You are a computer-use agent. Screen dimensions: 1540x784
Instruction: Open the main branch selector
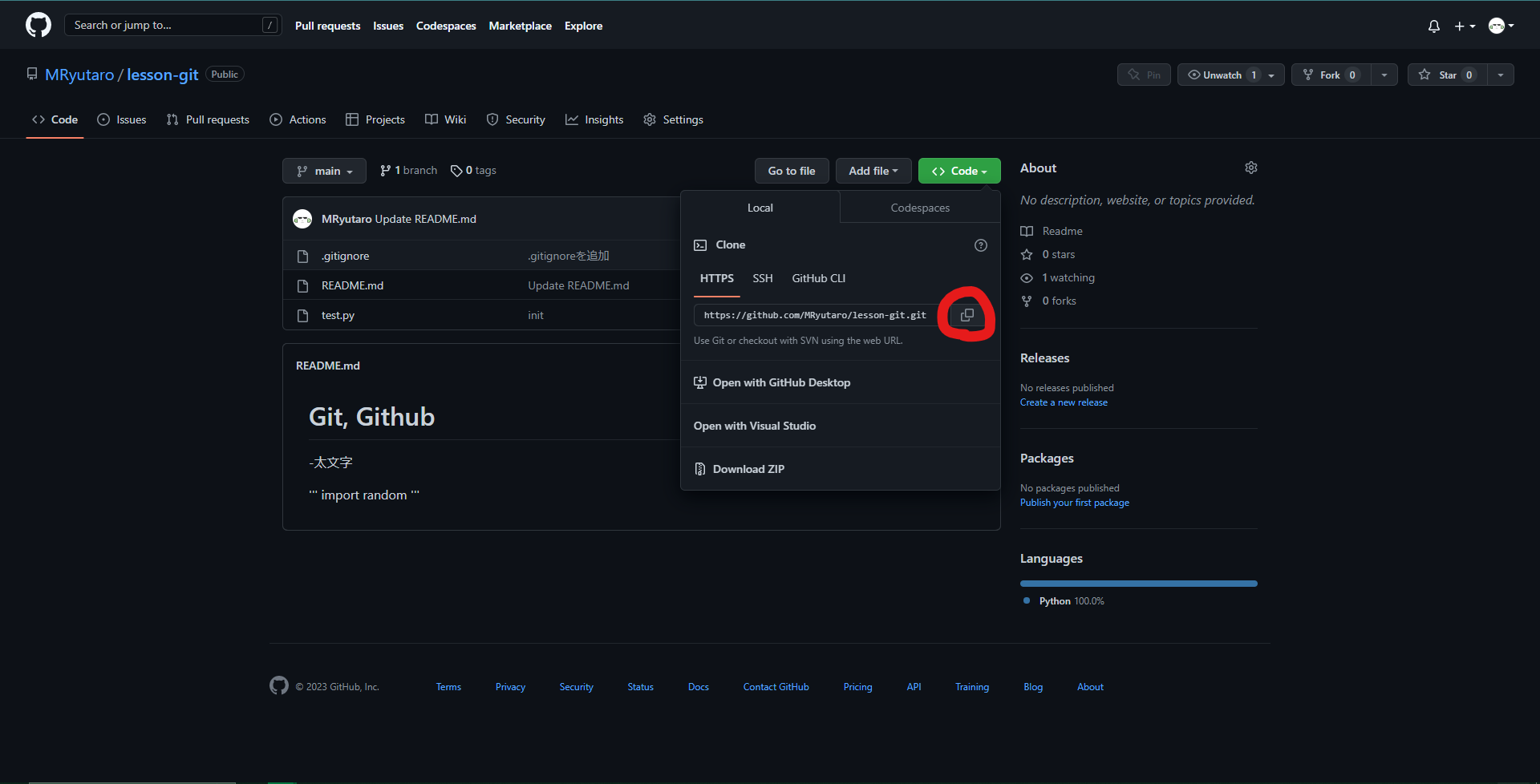click(x=324, y=170)
